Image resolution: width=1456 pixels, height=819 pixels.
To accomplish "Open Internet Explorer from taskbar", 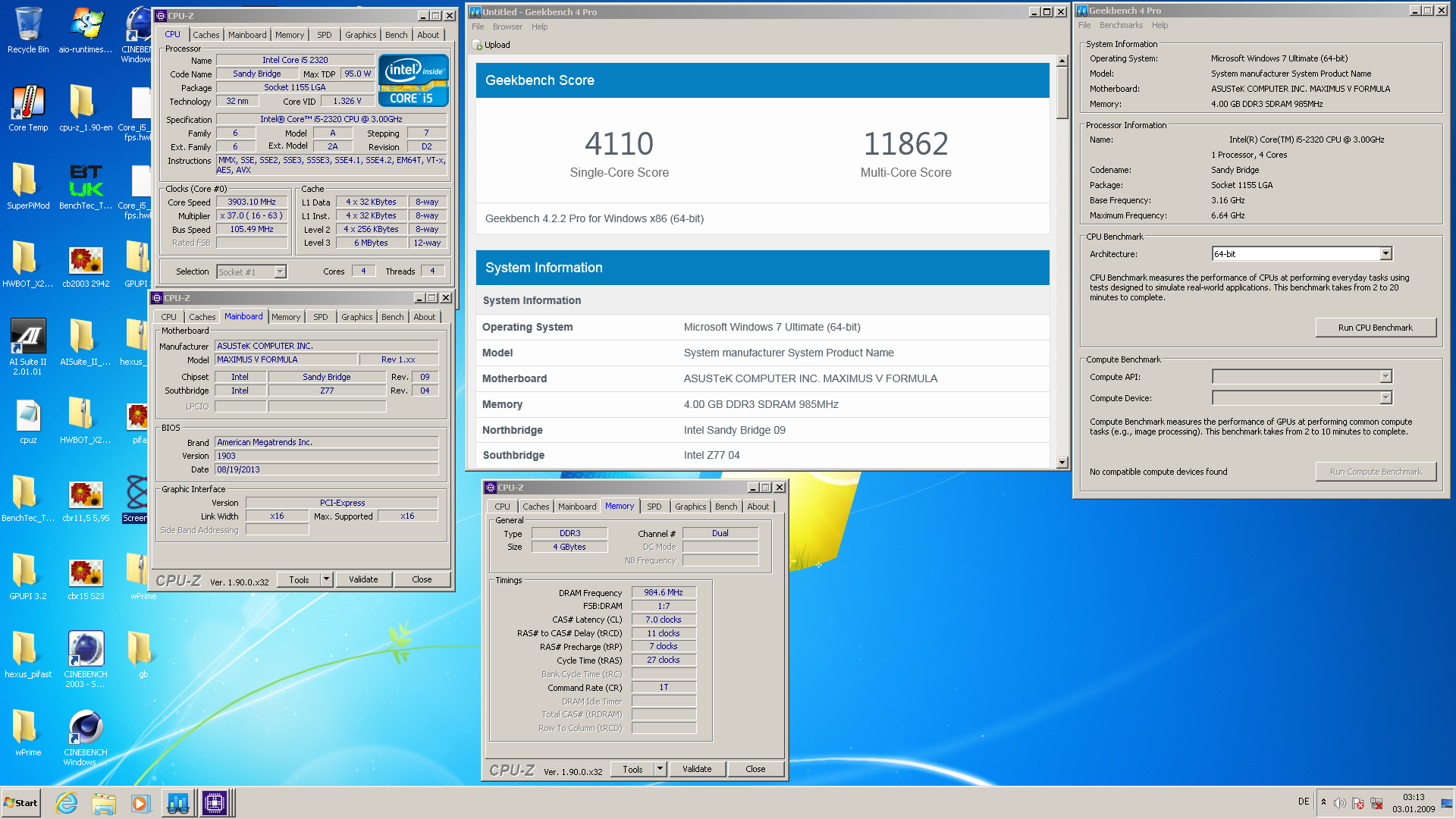I will [x=67, y=803].
